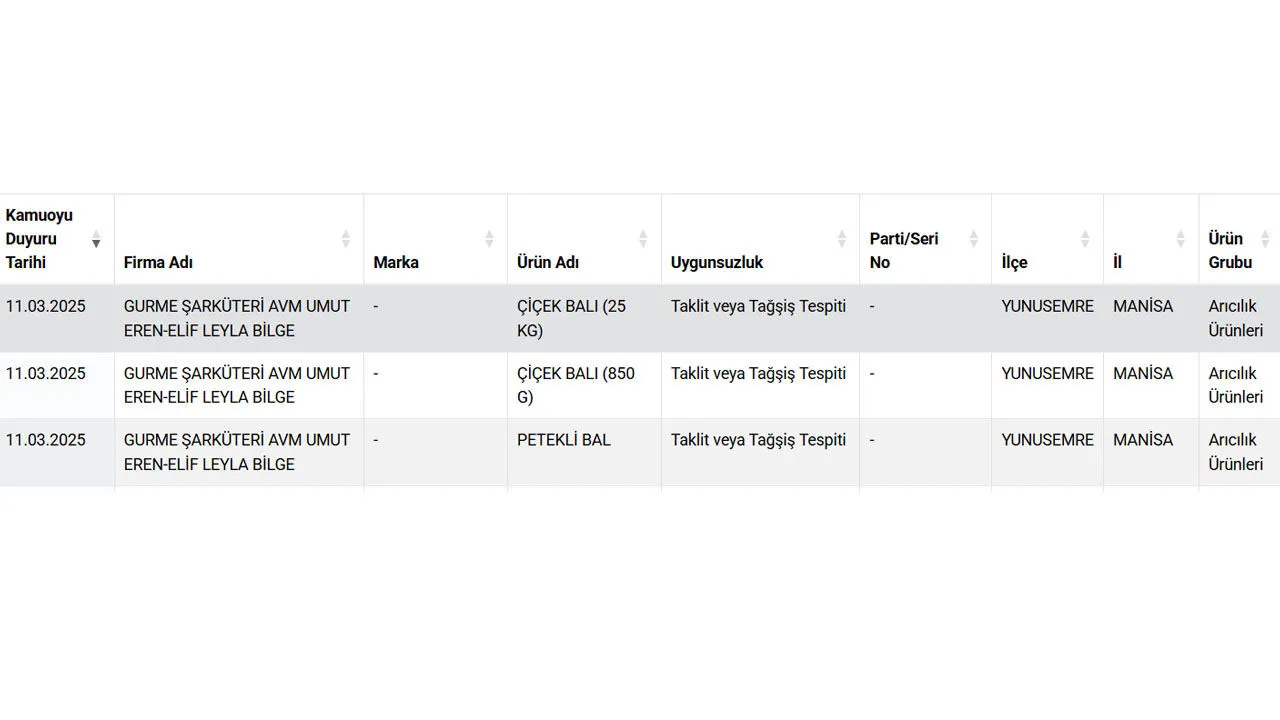Sort table using Uygunsuzluk arrows icon
The width and height of the screenshot is (1280, 720).
[842, 239]
